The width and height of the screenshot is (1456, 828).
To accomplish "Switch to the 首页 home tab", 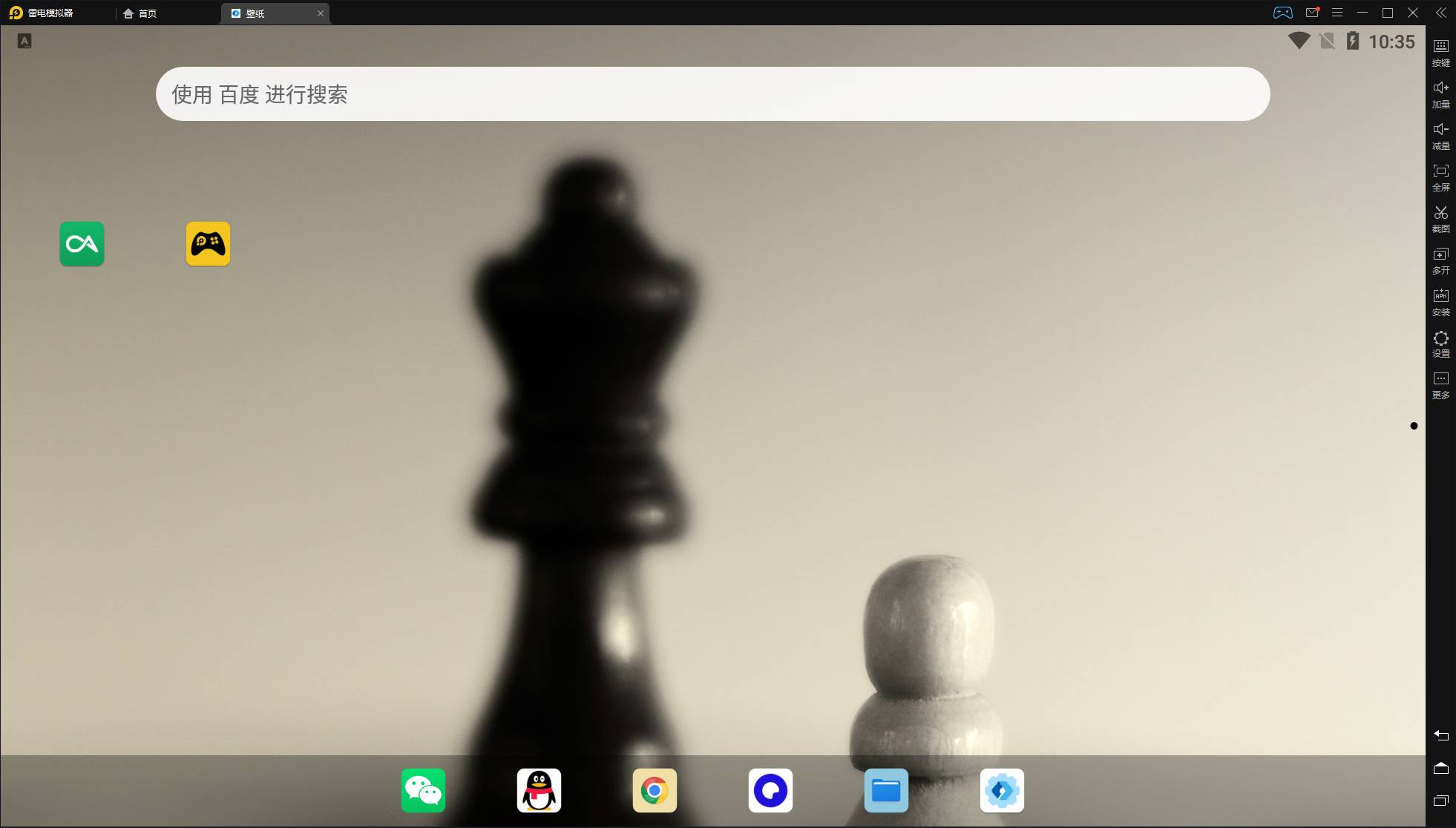I will tap(141, 13).
